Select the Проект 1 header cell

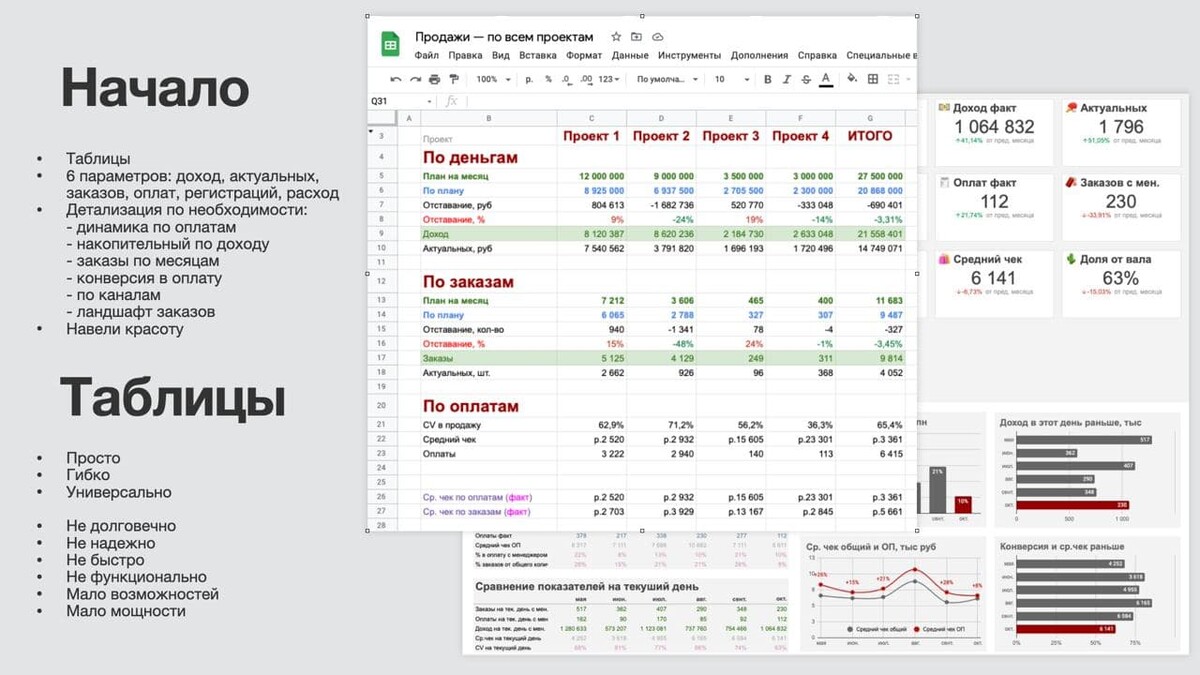click(x=592, y=136)
